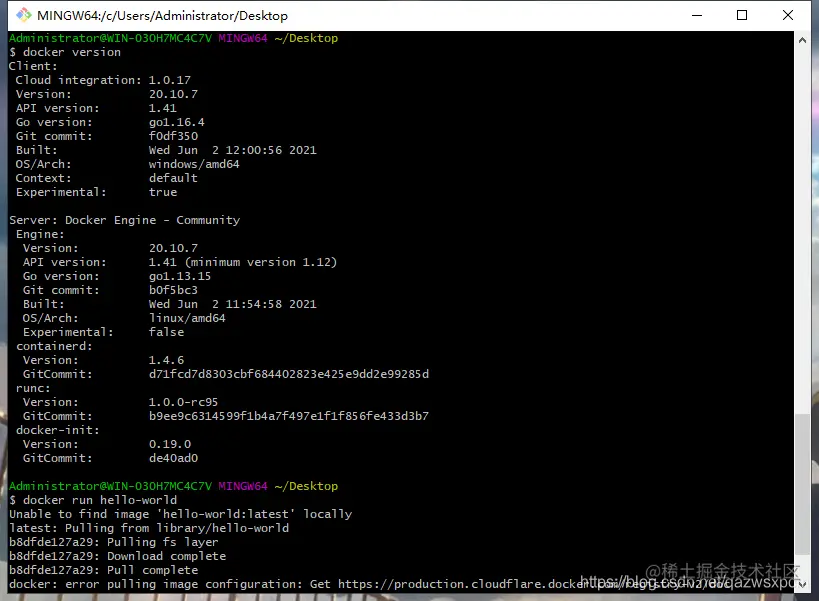This screenshot has height=601, width=819.
Task: Click 'Wed Jun 2 11:54:58 2021' built date
Action: (232, 304)
